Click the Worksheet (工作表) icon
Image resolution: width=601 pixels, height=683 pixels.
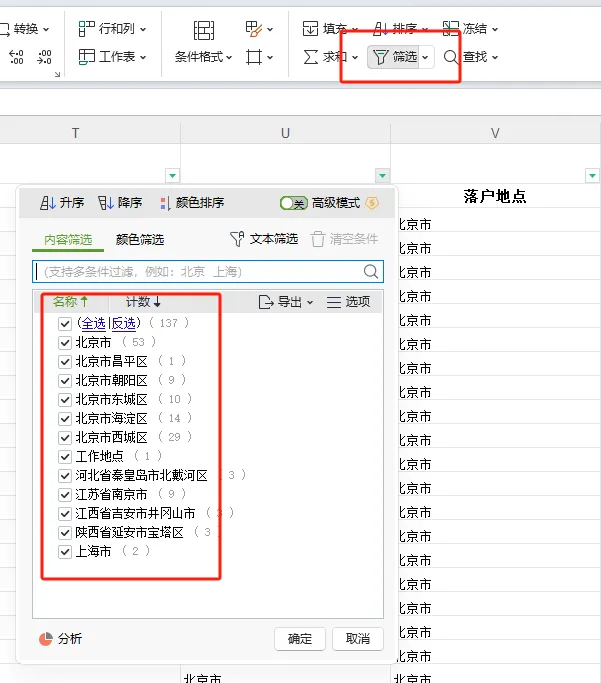pos(86,57)
